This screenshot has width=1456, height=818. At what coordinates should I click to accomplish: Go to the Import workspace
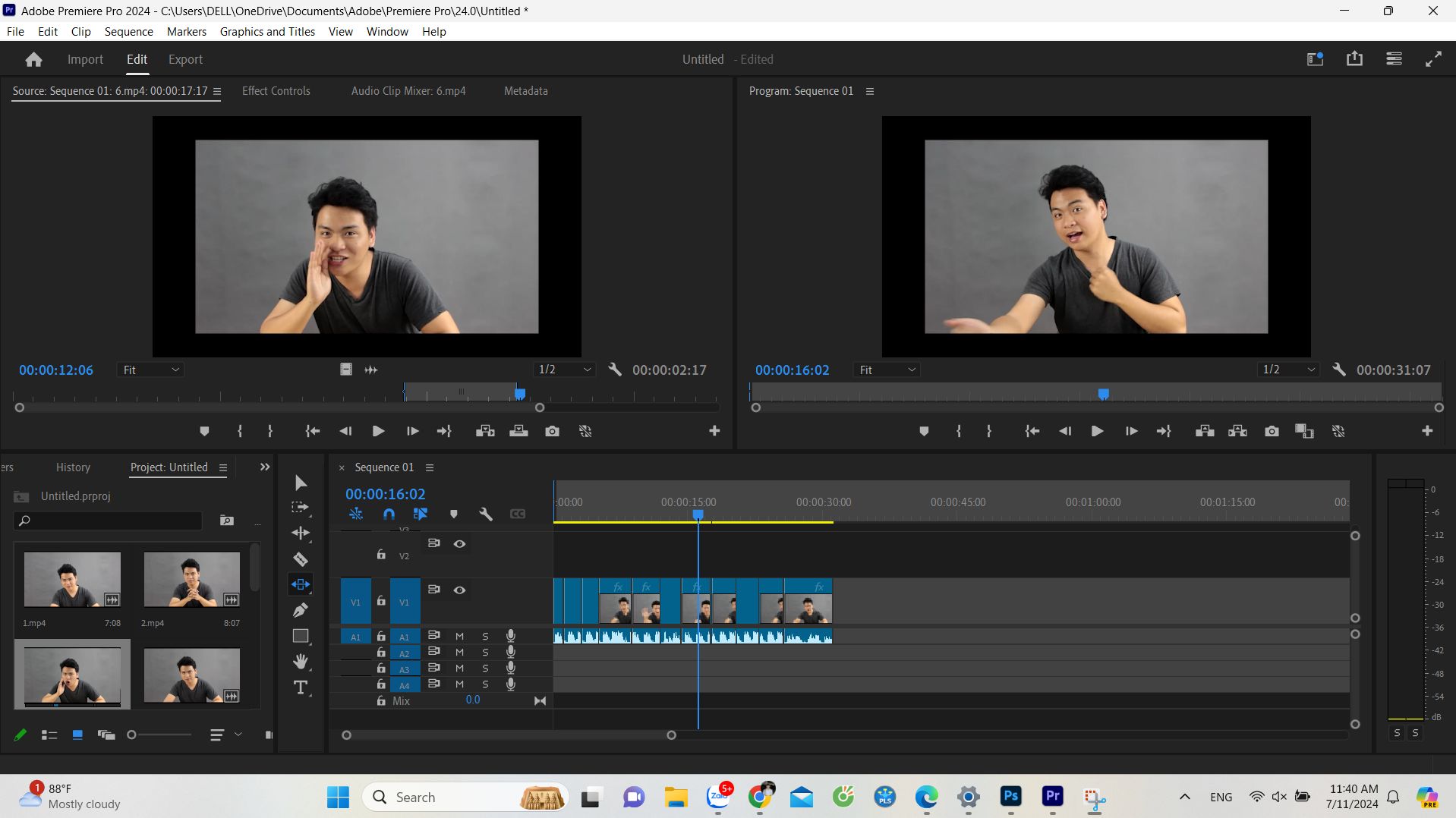tap(85, 59)
